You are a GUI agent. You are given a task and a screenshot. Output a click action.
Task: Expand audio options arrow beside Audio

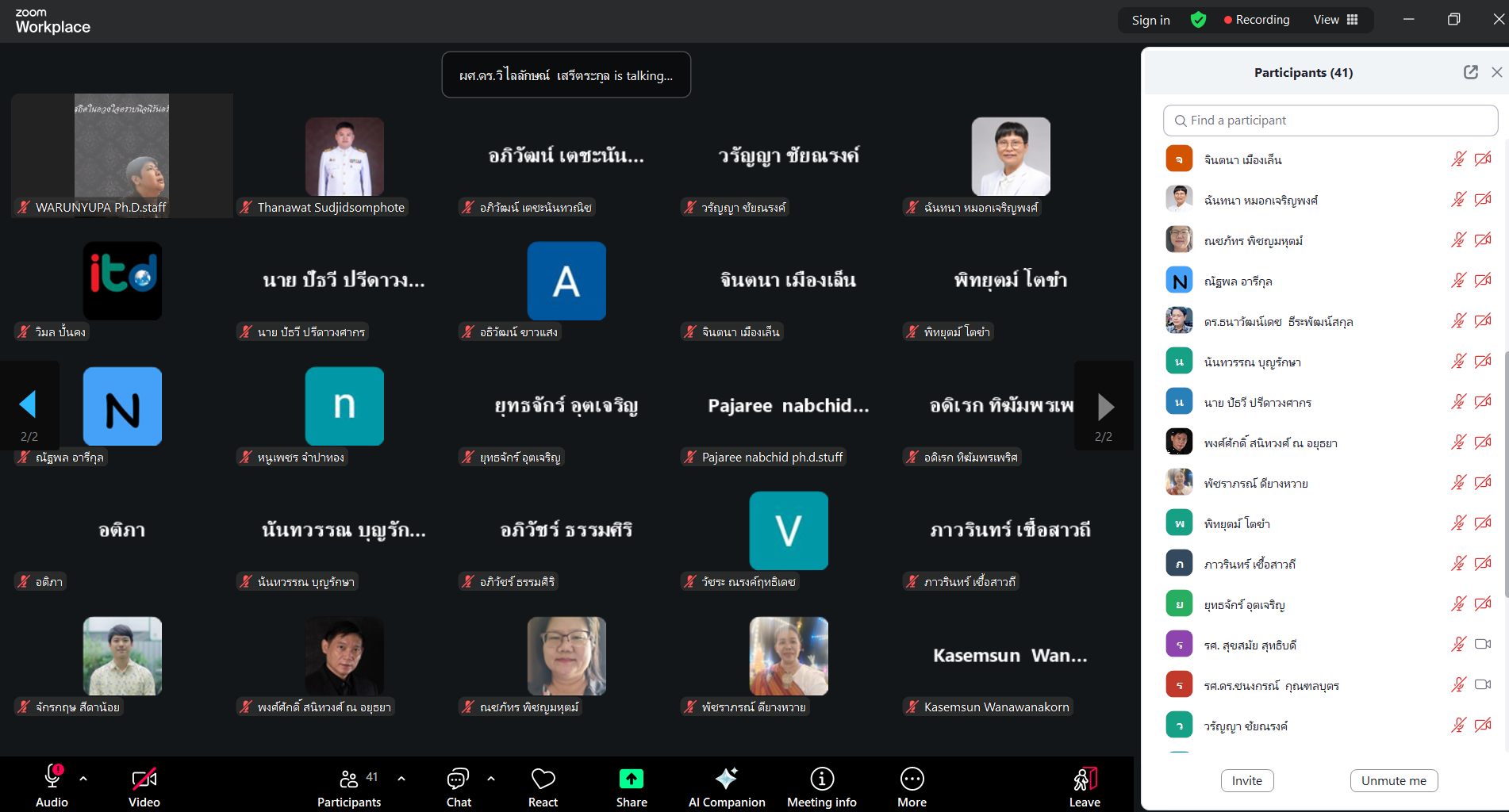[x=83, y=779]
